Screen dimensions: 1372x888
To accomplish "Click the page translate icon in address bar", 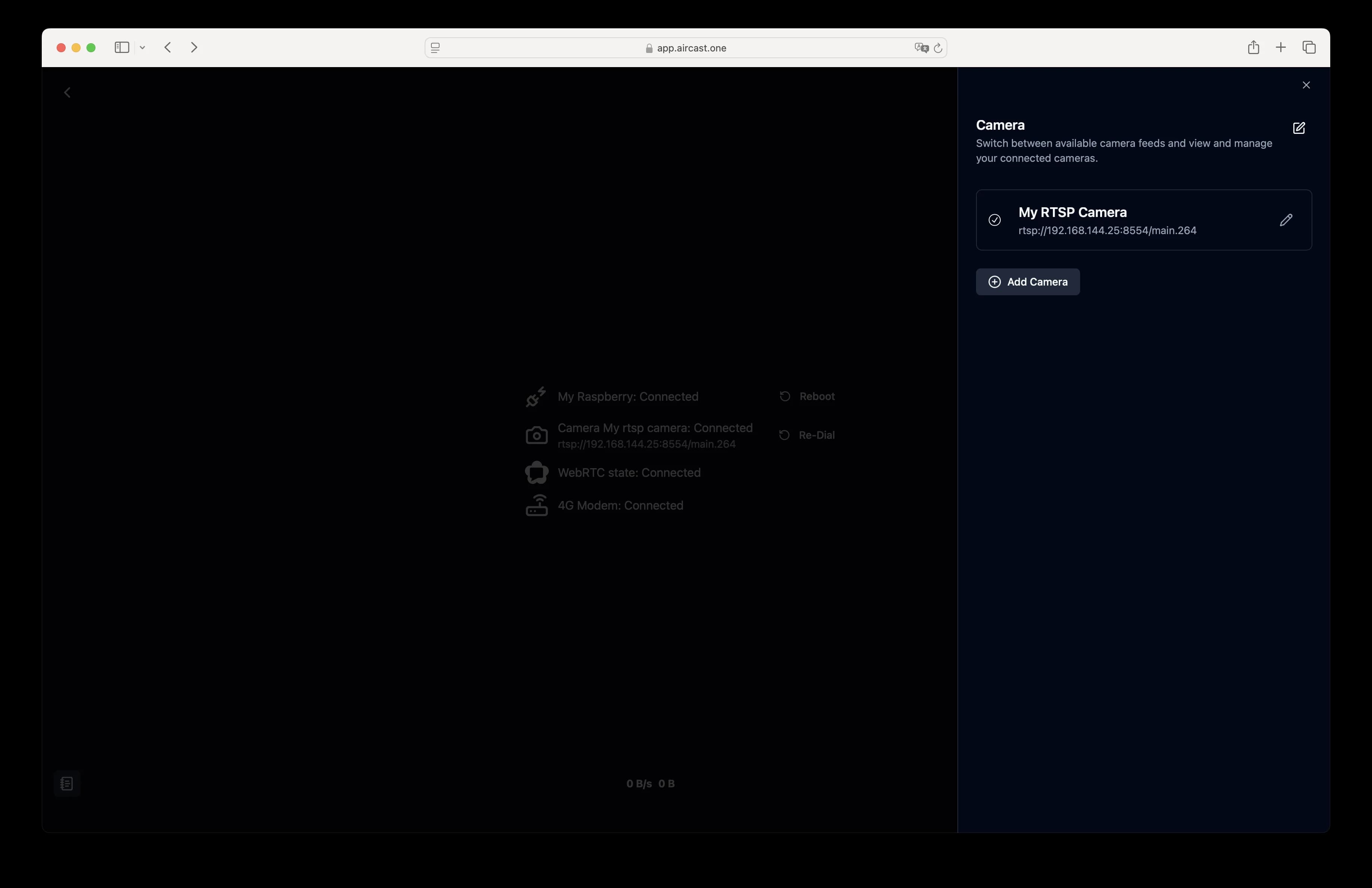I will pyautogui.click(x=921, y=48).
